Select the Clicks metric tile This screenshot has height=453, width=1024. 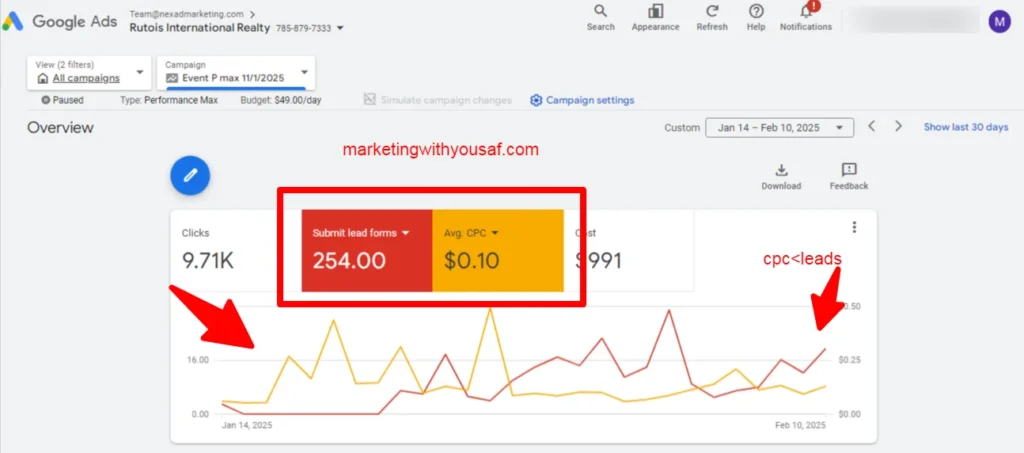pyautogui.click(x=236, y=251)
